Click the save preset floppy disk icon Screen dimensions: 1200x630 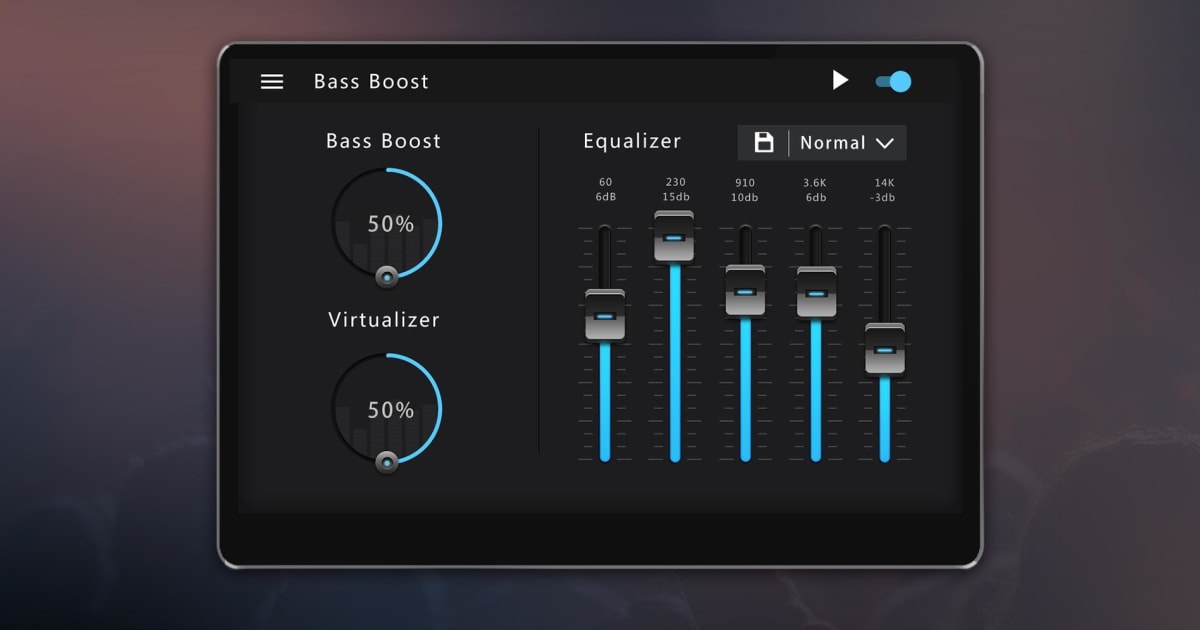765,142
